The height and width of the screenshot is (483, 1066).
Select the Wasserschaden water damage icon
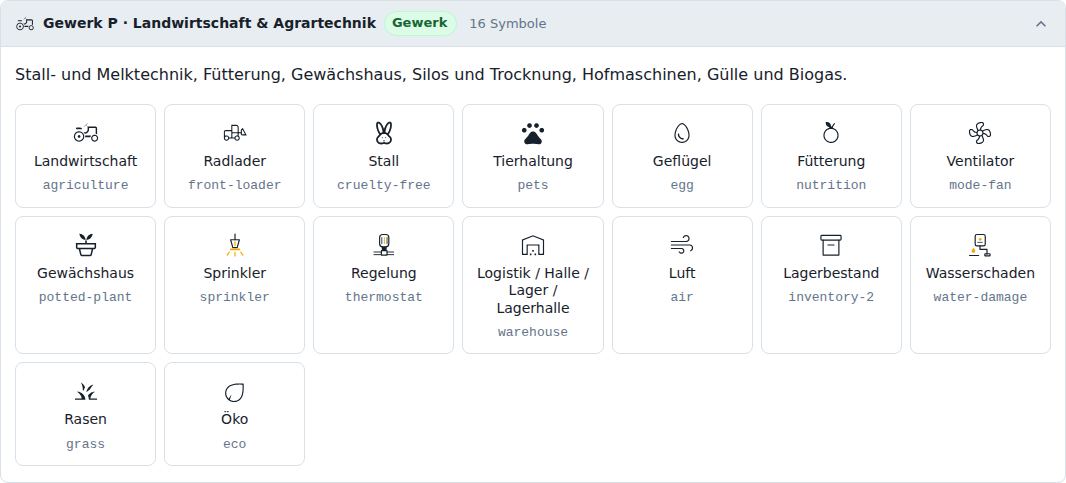coord(980,245)
